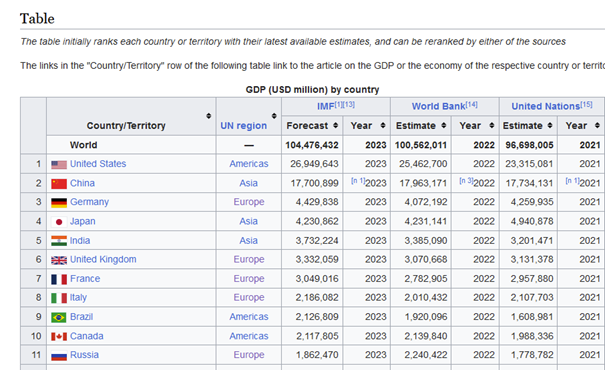
Task: Open footnote [15] beside United Nations
Action: point(586,105)
